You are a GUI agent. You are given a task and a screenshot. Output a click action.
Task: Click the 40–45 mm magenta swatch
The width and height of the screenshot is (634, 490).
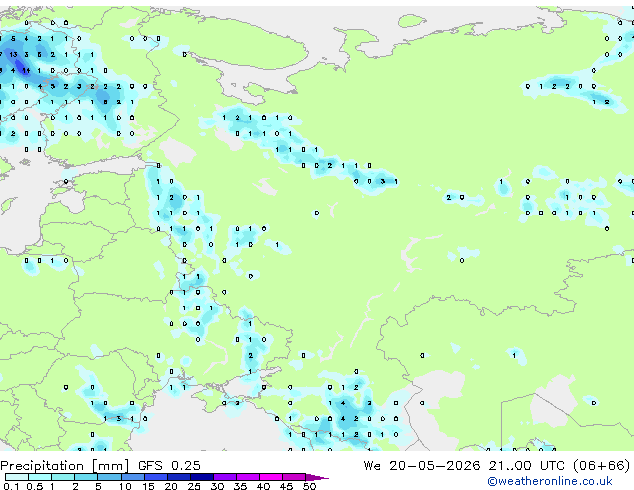click(x=271, y=477)
